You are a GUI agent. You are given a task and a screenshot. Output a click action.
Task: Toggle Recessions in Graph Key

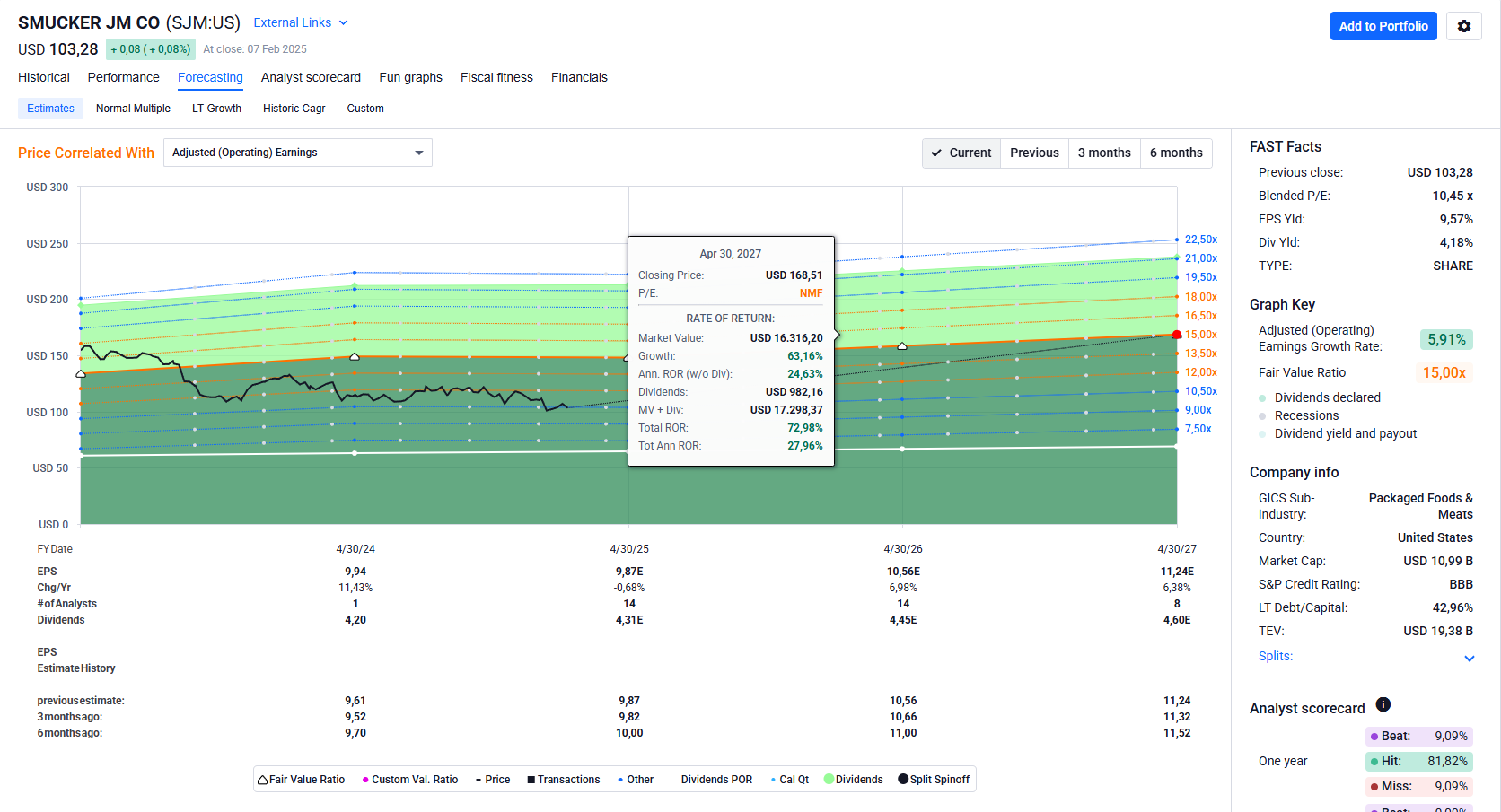pos(1262,415)
